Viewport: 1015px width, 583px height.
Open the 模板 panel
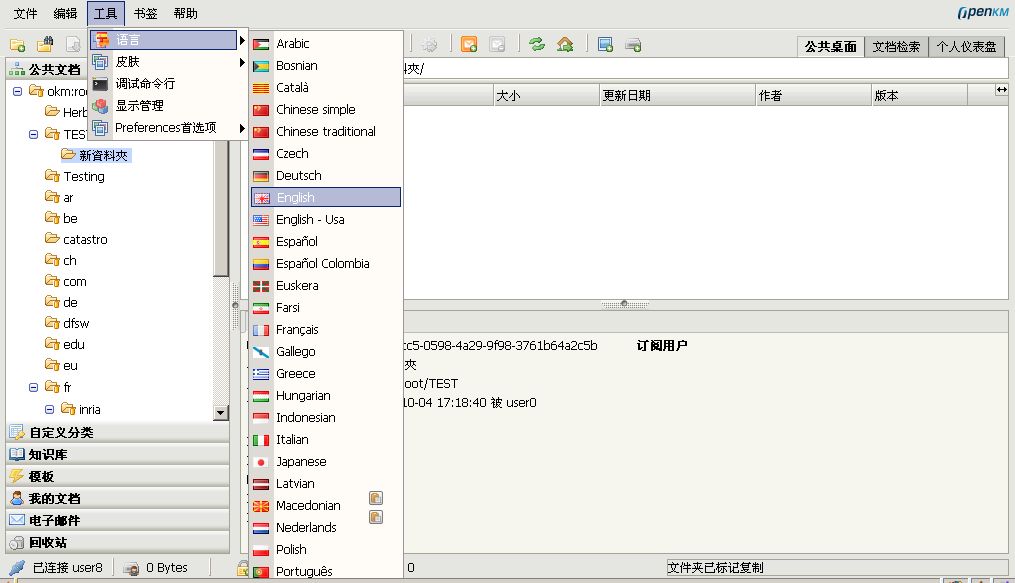[x=118, y=476]
